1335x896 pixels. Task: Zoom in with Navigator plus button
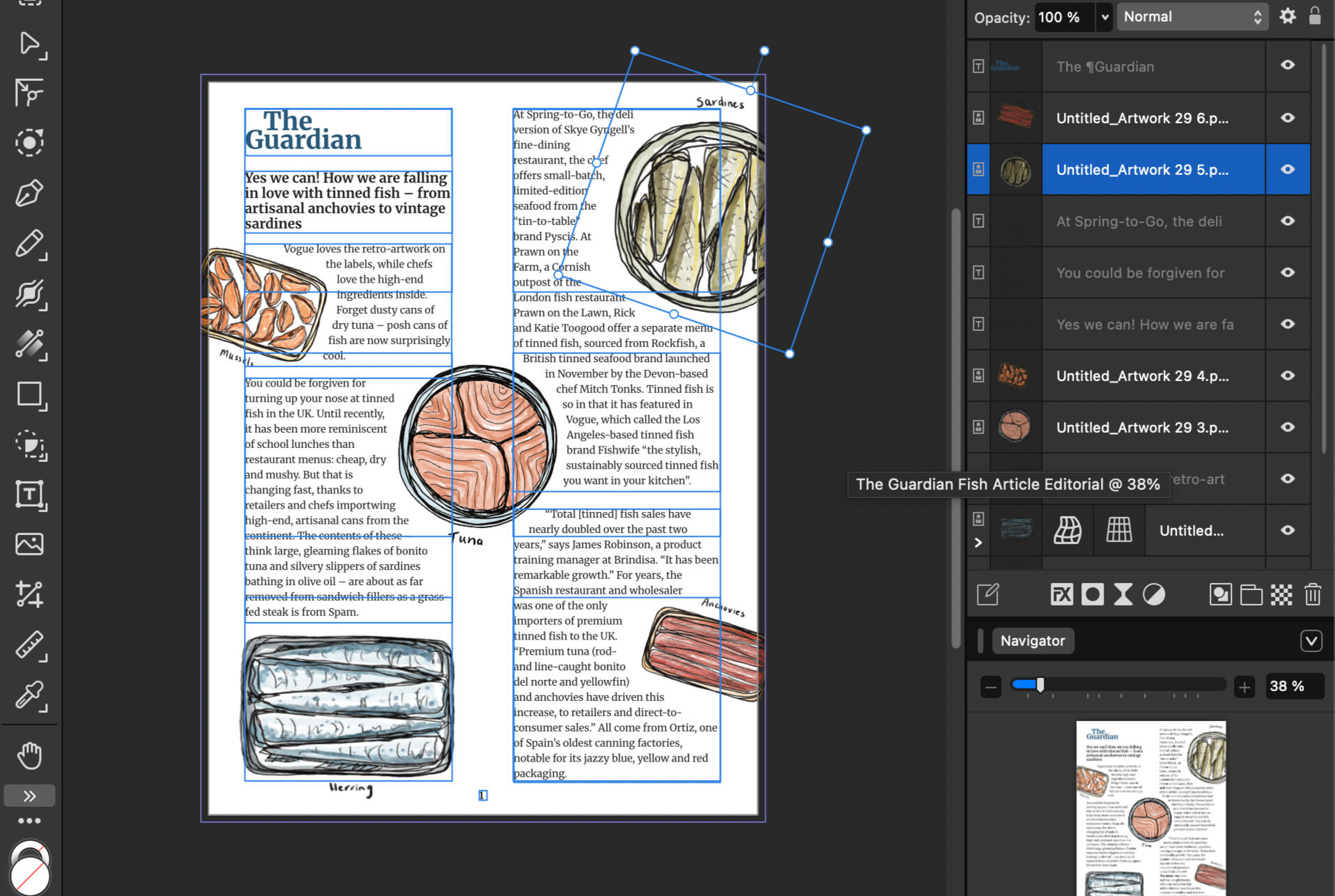(x=1244, y=686)
